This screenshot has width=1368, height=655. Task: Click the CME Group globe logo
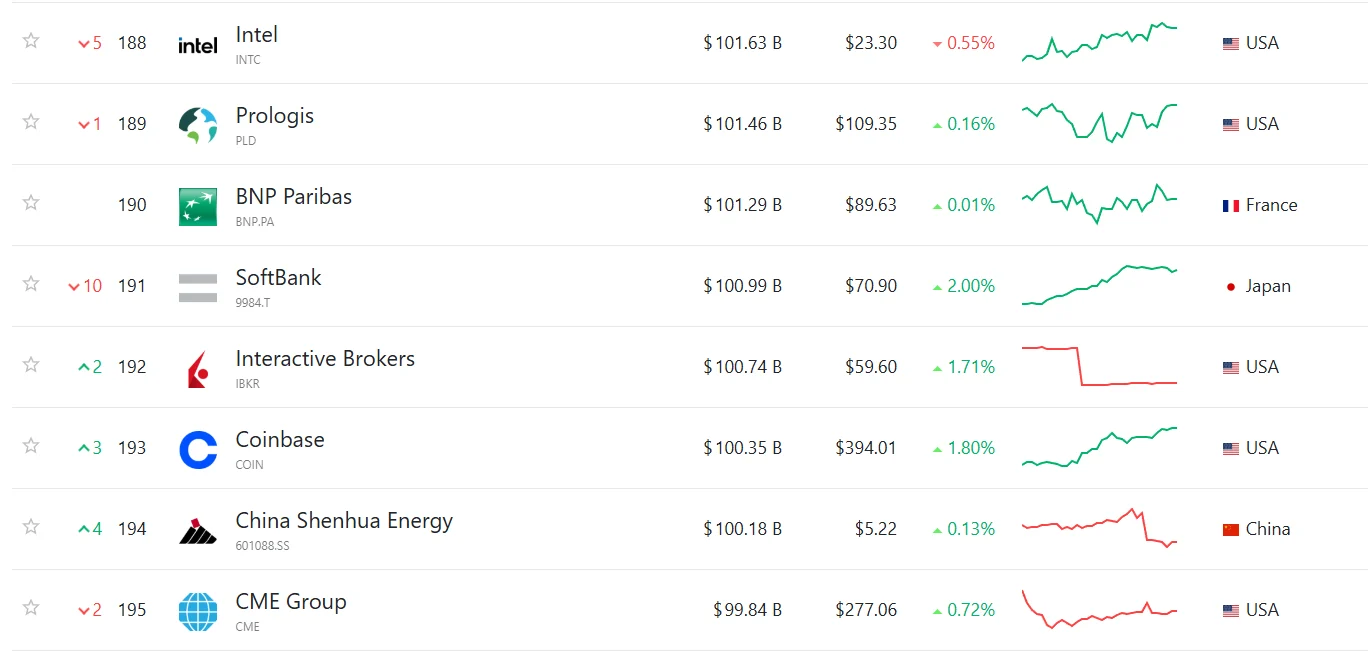pos(197,611)
